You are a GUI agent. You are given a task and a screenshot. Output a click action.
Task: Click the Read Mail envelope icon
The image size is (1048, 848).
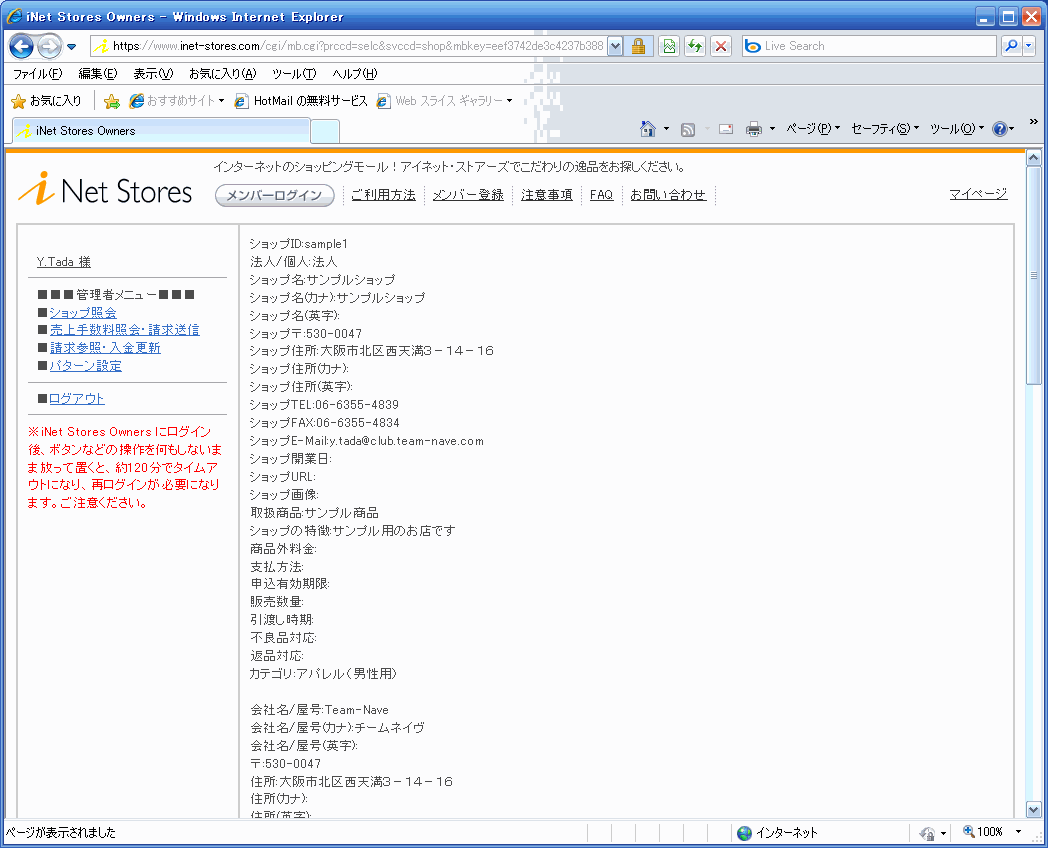(x=726, y=129)
